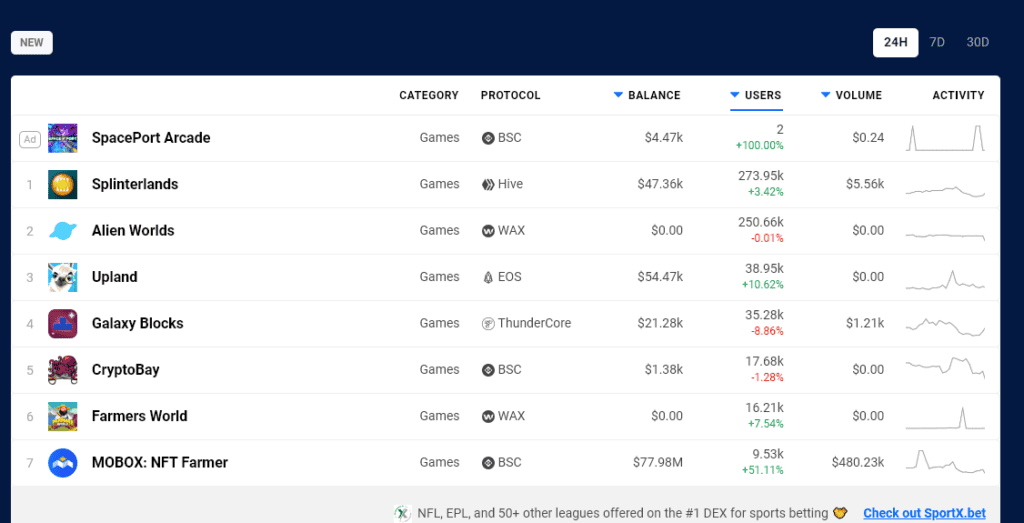Open the Farmers World dapp page
This screenshot has height=523, width=1024.
click(x=140, y=417)
